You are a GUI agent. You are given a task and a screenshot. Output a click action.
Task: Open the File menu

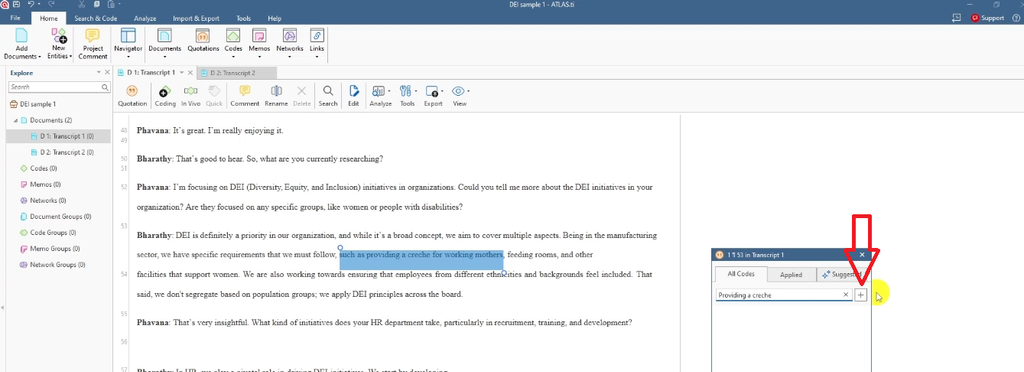click(x=16, y=18)
